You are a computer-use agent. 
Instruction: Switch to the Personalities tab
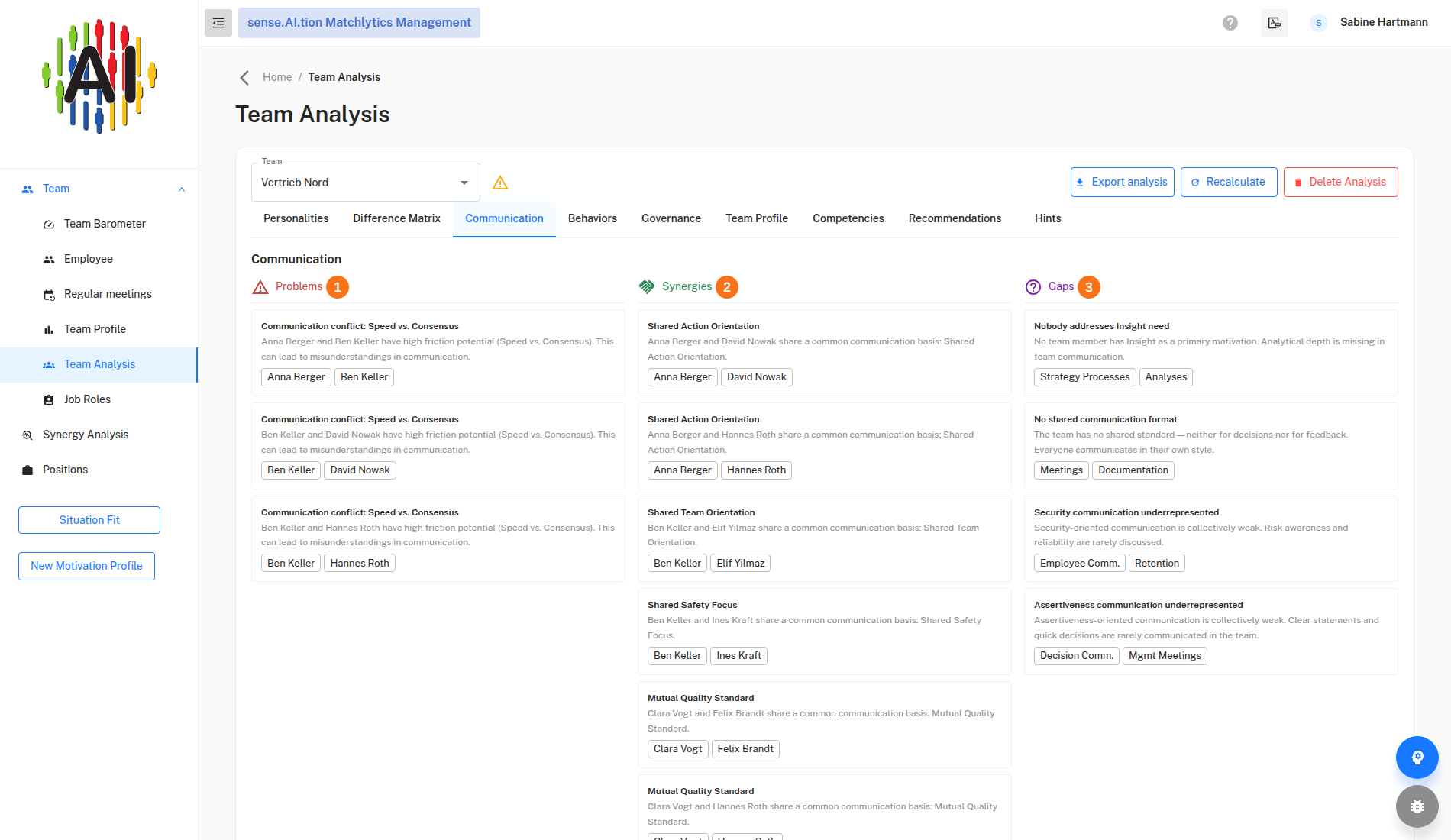[296, 218]
